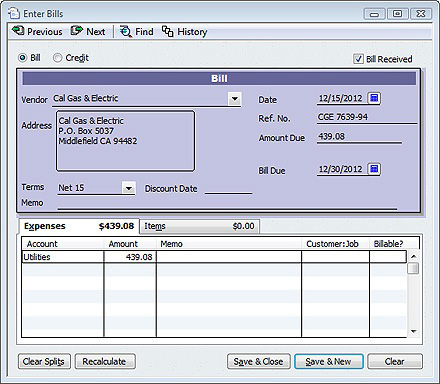Click the bill Memo field
Screen dimensions: 440x384
click(227, 203)
